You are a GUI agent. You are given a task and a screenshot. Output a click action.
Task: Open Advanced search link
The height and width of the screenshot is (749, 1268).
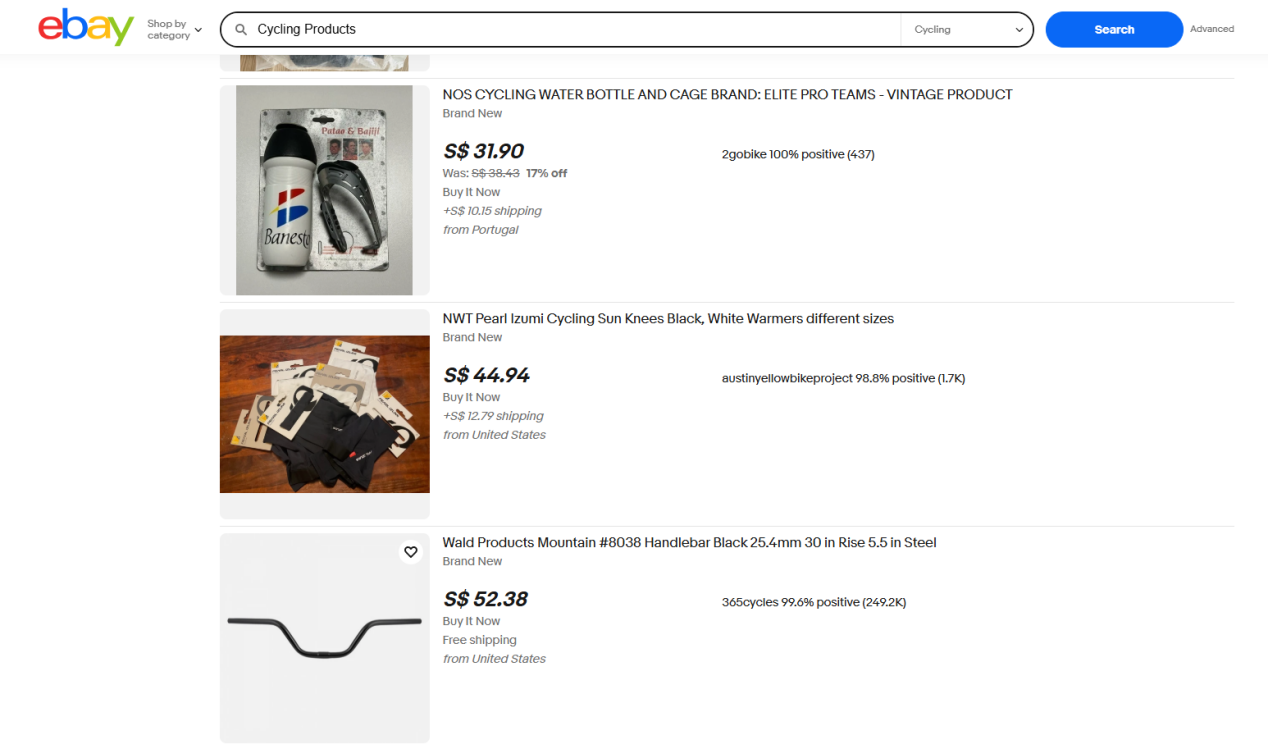pos(1211,29)
